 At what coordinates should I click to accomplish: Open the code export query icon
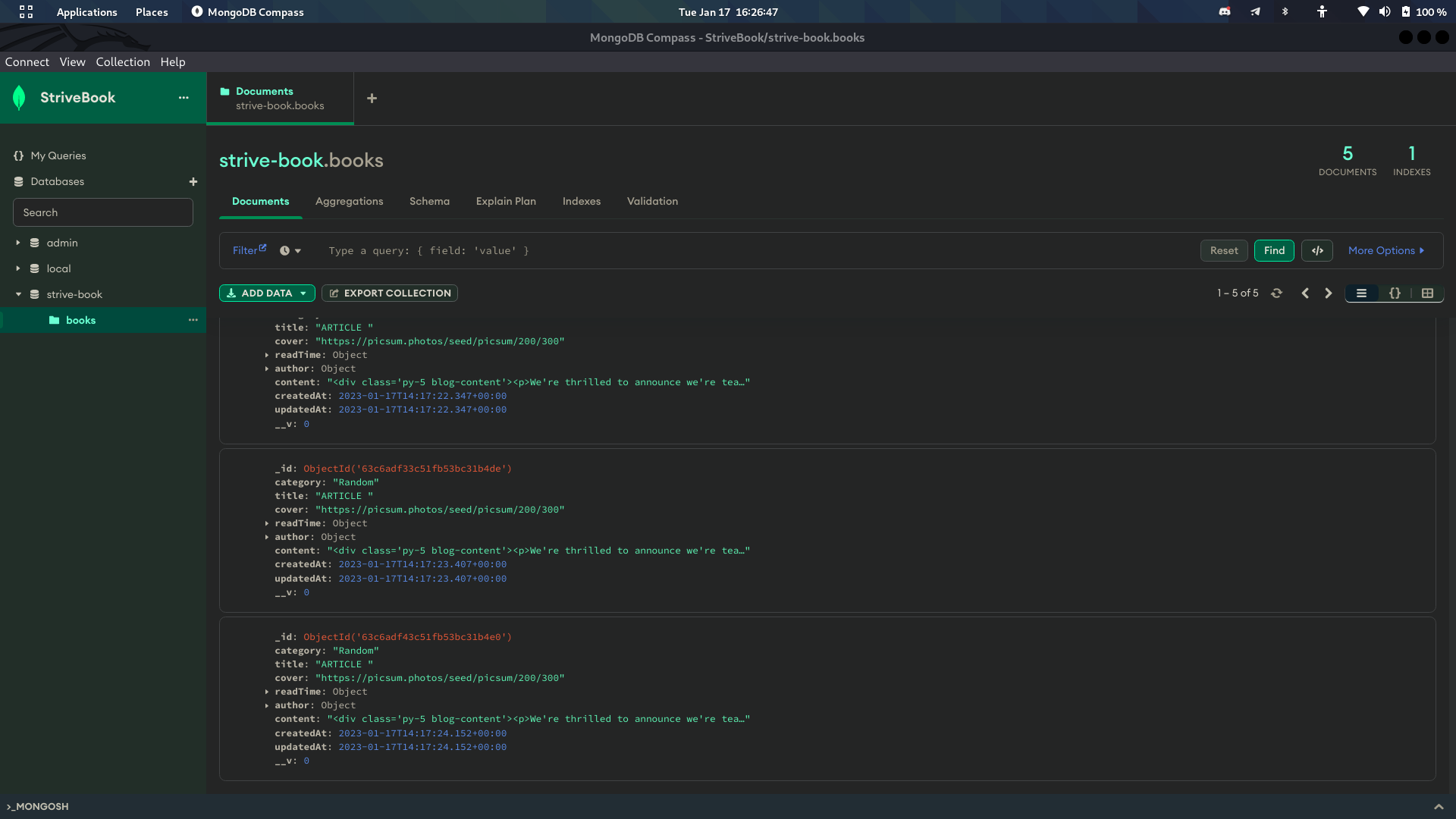click(x=1317, y=250)
